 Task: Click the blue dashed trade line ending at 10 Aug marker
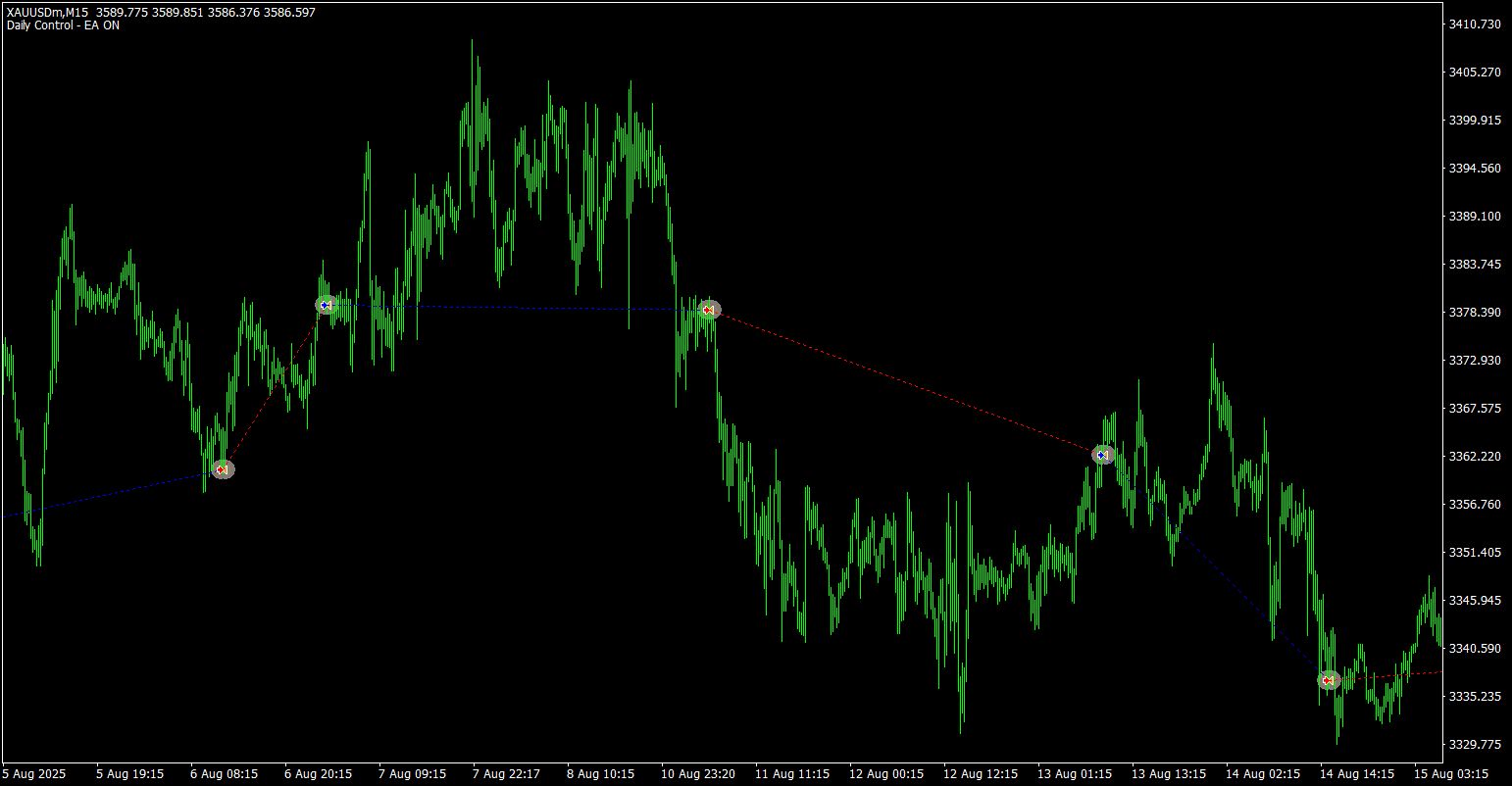tap(520, 308)
